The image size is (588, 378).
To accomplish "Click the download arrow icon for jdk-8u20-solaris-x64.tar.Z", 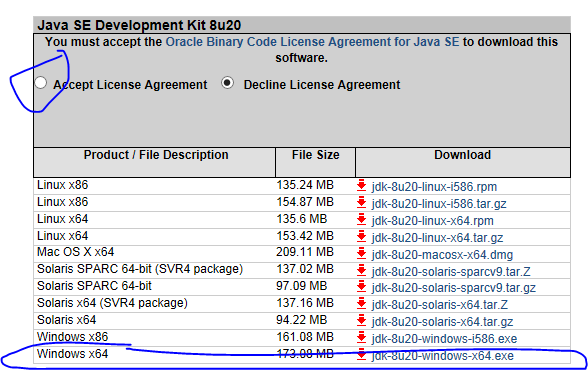I will click(362, 304).
